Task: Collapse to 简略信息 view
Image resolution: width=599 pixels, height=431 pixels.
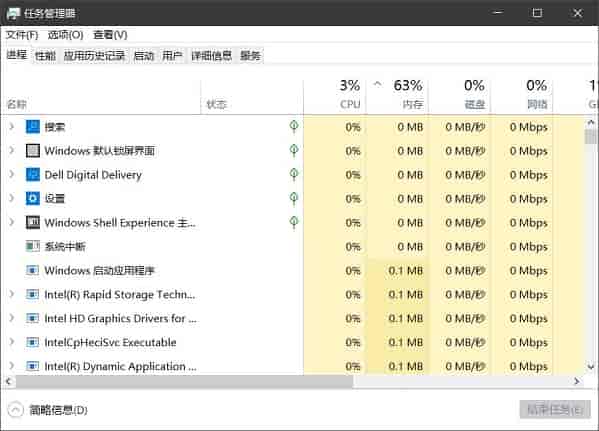Action: [47, 410]
